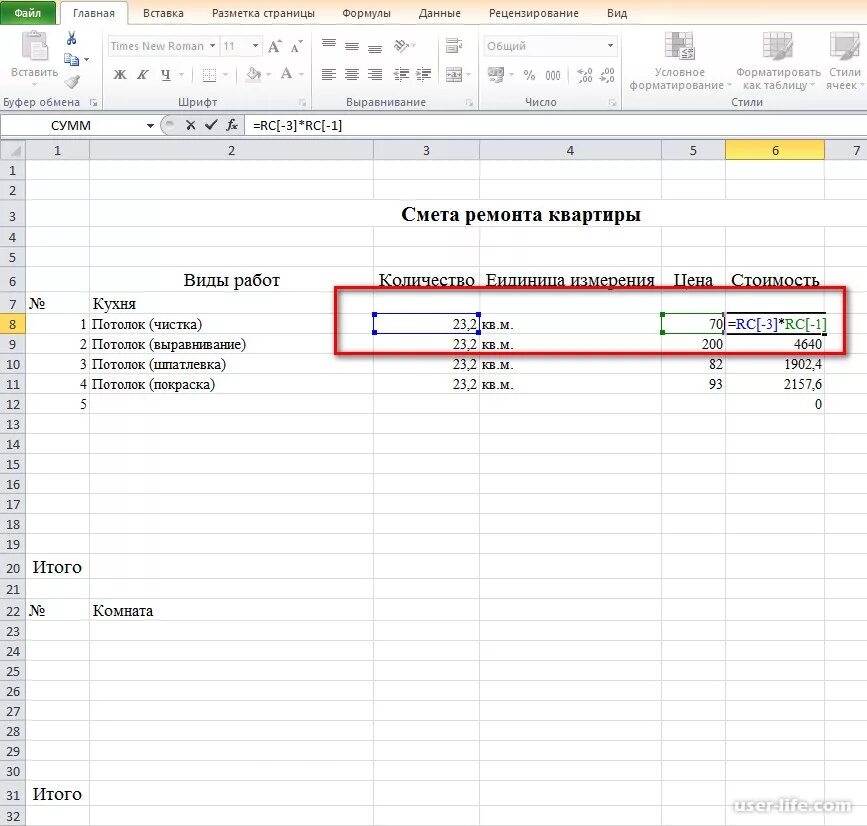The image size is (867, 826).
Task: Align text left
Action: pos(329,74)
